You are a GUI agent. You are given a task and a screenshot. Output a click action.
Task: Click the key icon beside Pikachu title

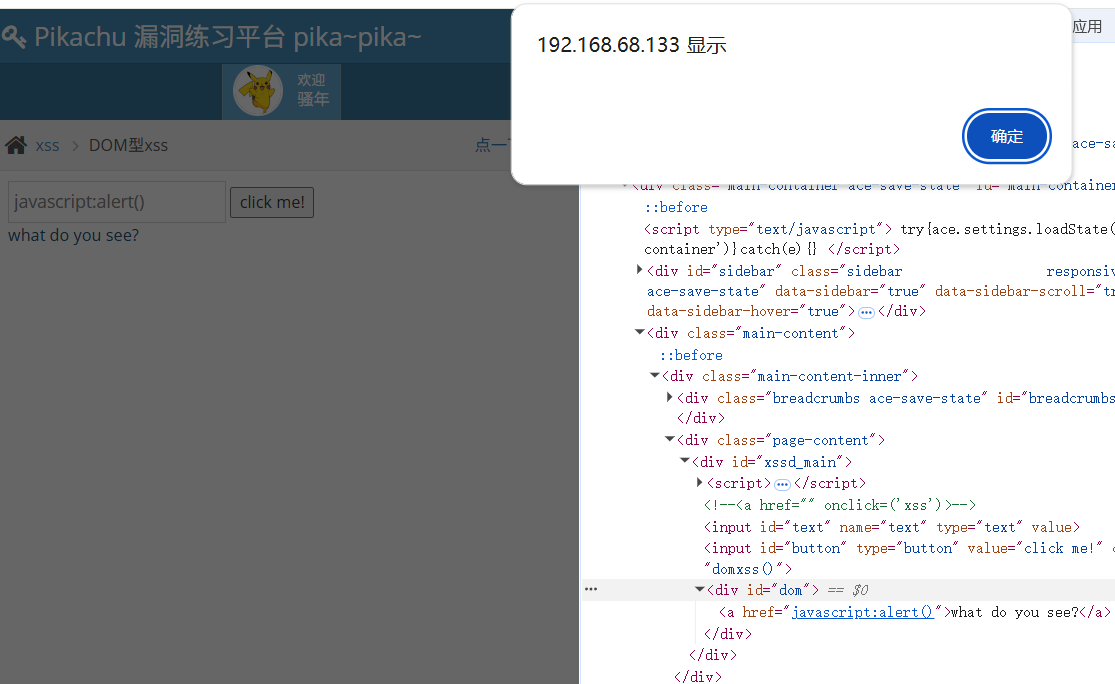click(14, 36)
